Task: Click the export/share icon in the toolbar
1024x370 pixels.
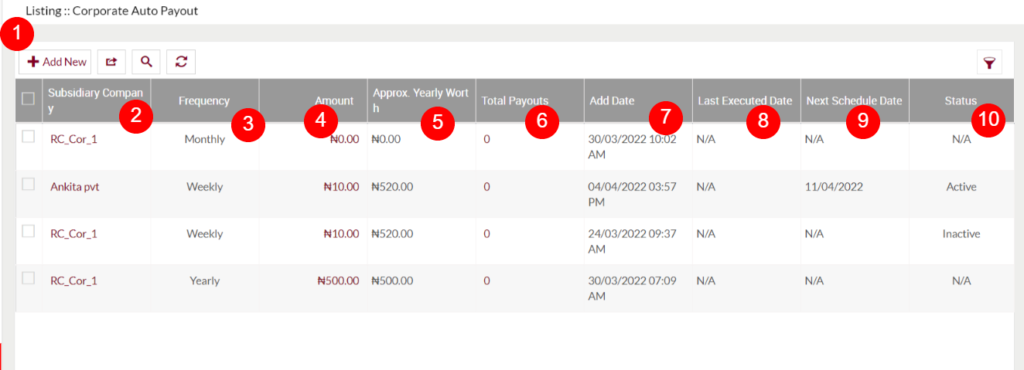Action: (112, 62)
